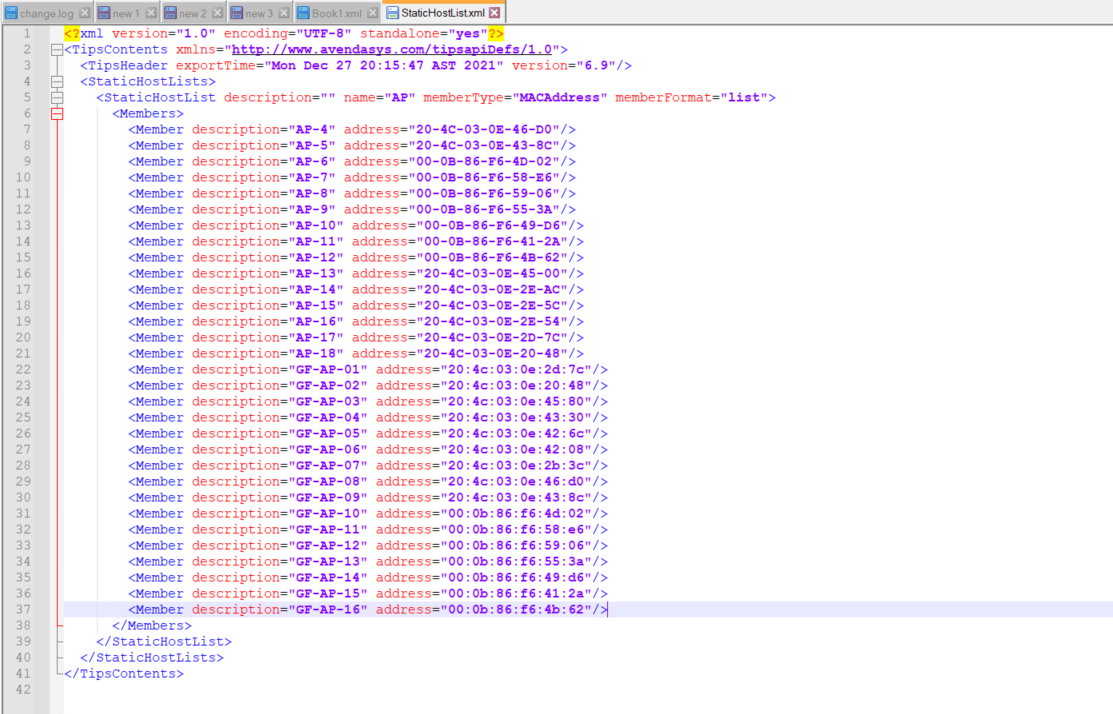Click the unsaved disk icon on new 3 tab
Screen dimensions: 1113x714
pos(237,13)
